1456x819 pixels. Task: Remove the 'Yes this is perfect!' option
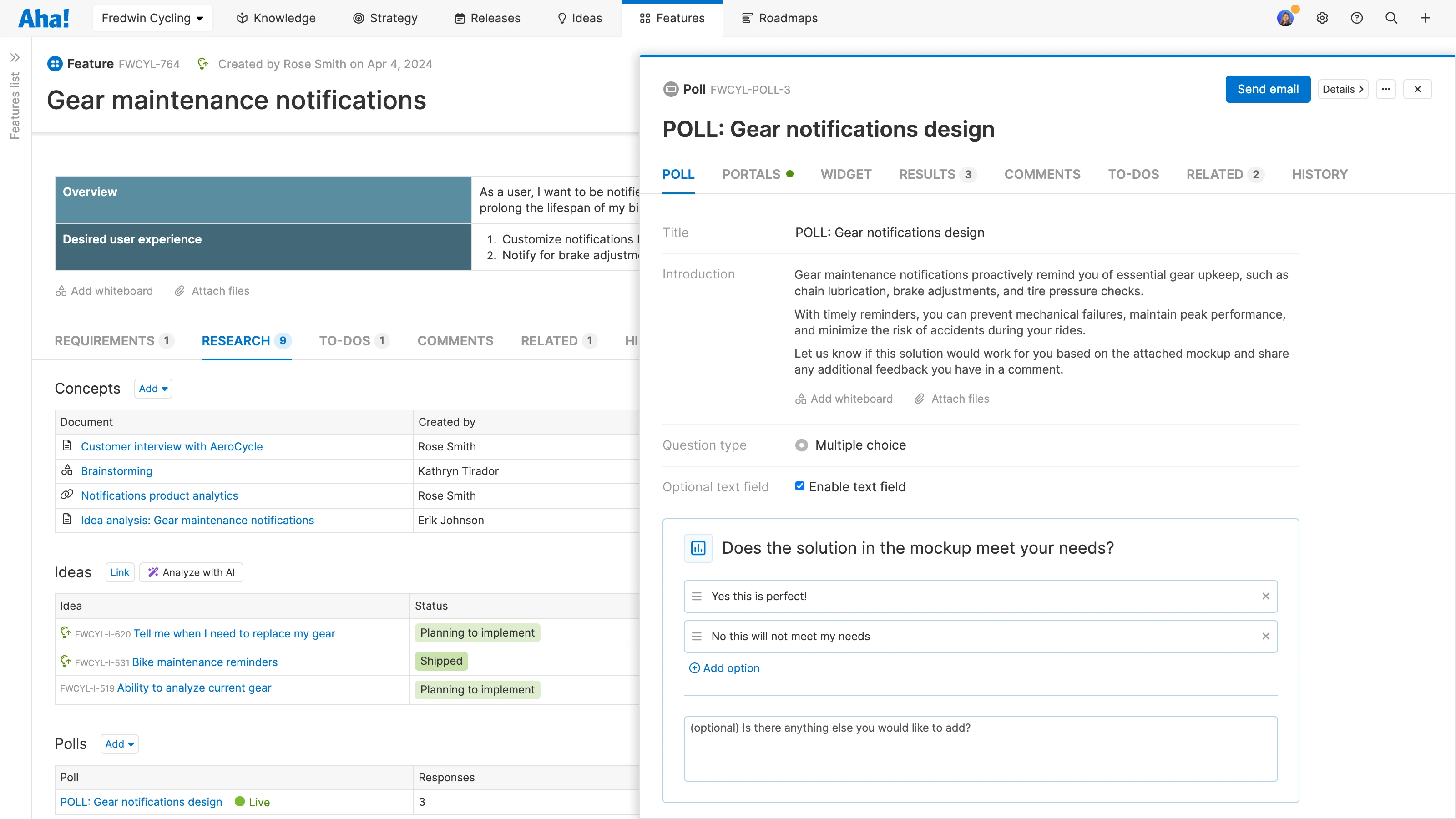click(x=1265, y=597)
